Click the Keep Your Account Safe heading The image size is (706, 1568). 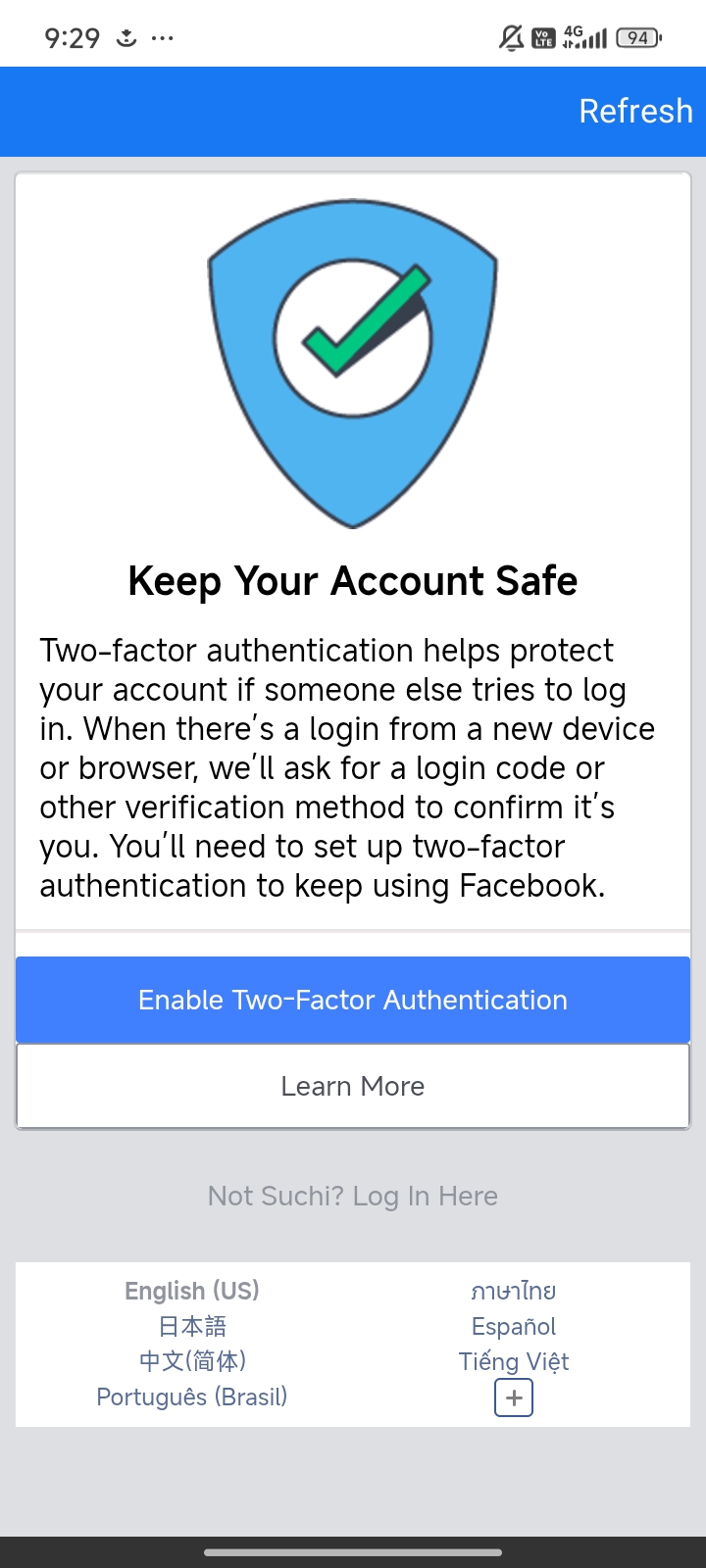tap(353, 581)
